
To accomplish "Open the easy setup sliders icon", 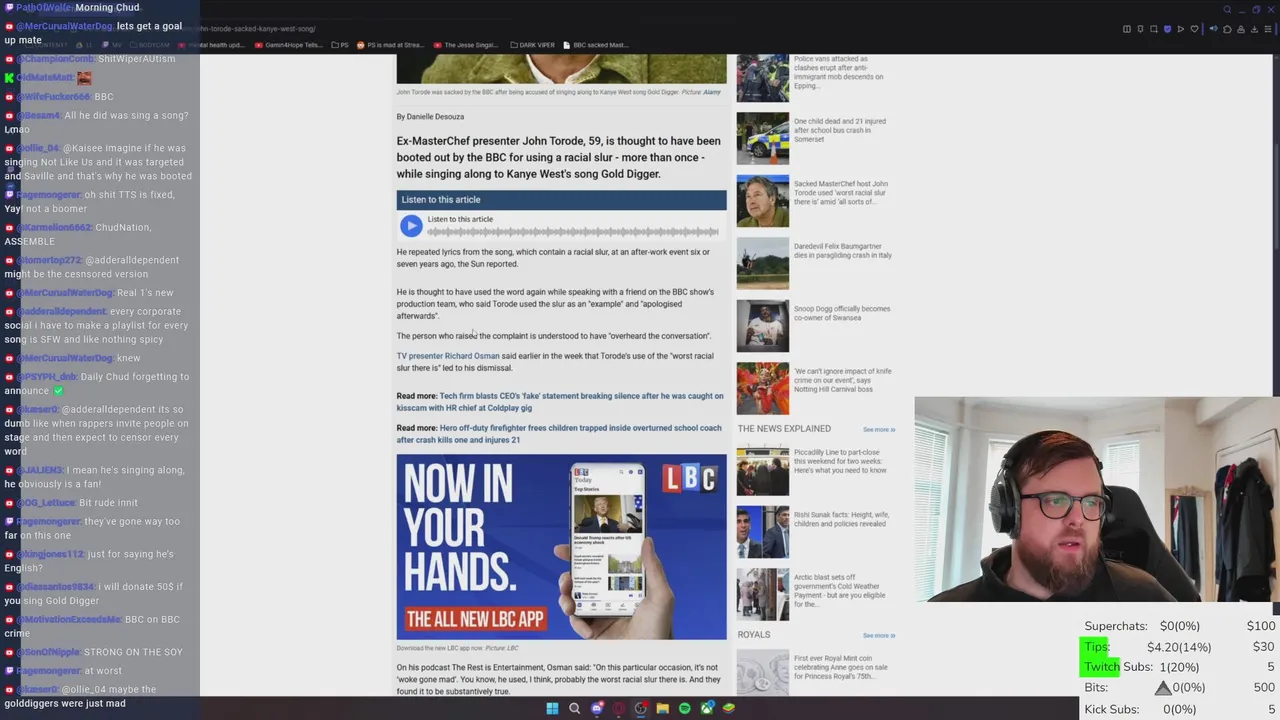I will click(x=1268, y=29).
